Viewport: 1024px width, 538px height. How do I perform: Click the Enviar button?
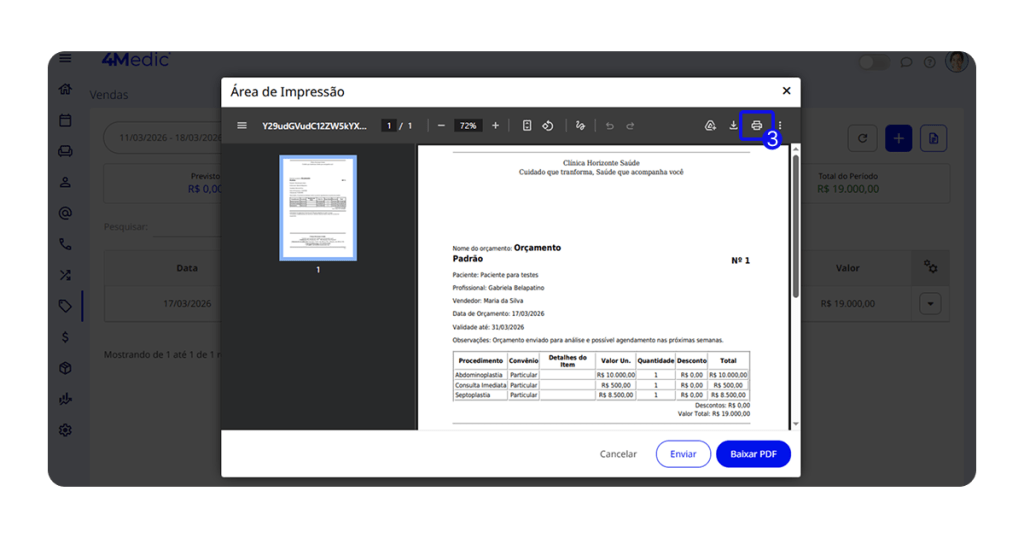point(683,454)
